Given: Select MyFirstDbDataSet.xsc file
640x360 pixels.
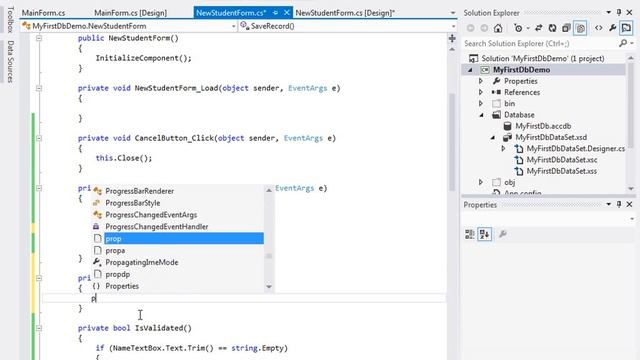Looking at the screenshot, I should tap(562, 160).
